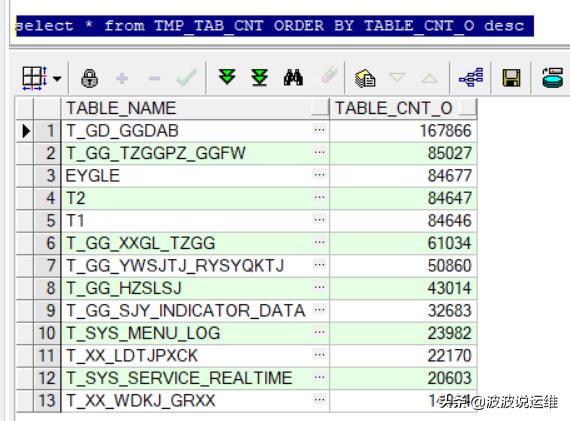Click the TABLE_NAME column header
This screenshot has width=570, height=421.
click(x=196, y=108)
